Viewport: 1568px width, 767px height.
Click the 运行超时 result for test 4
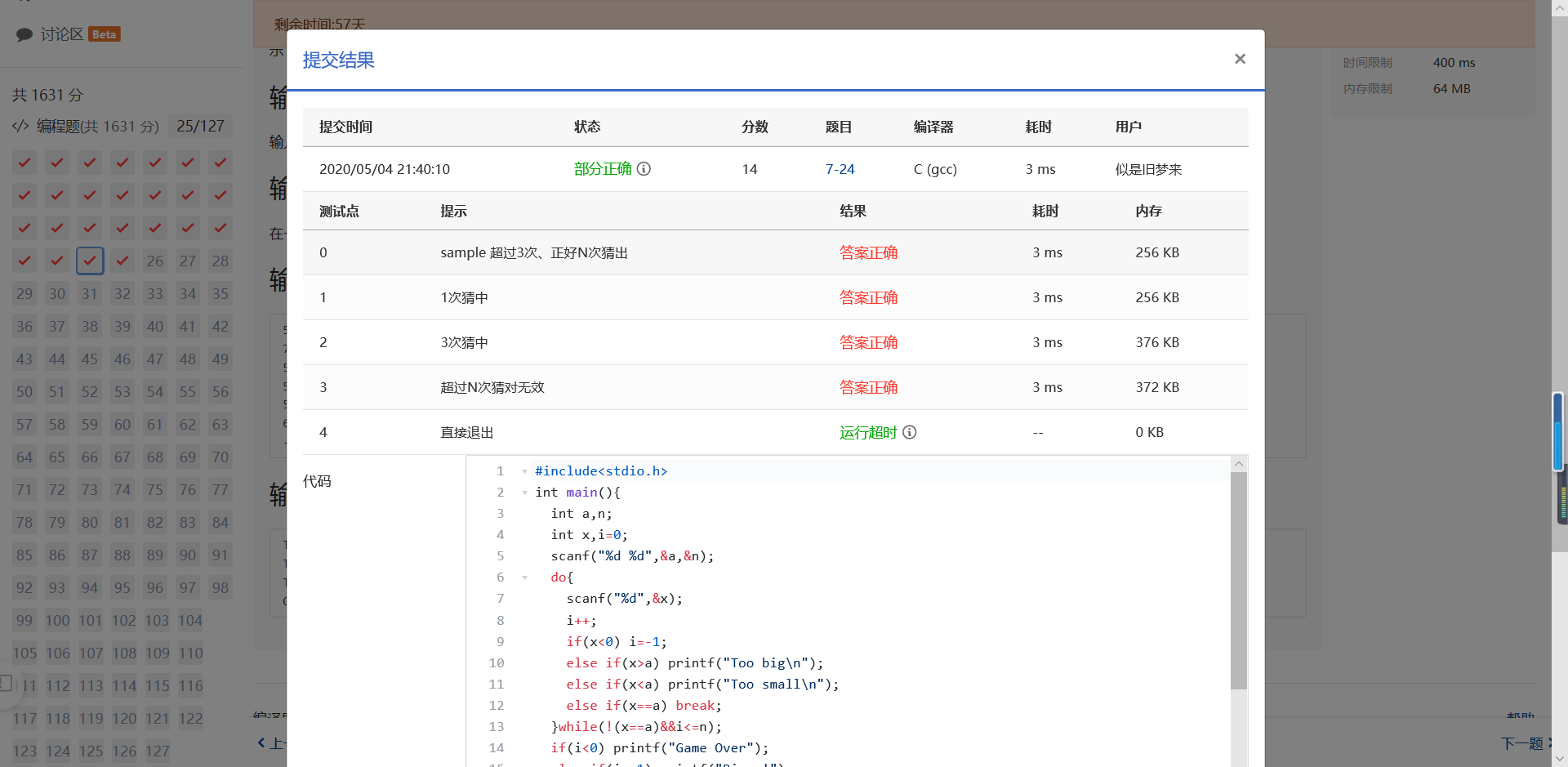[868, 432]
